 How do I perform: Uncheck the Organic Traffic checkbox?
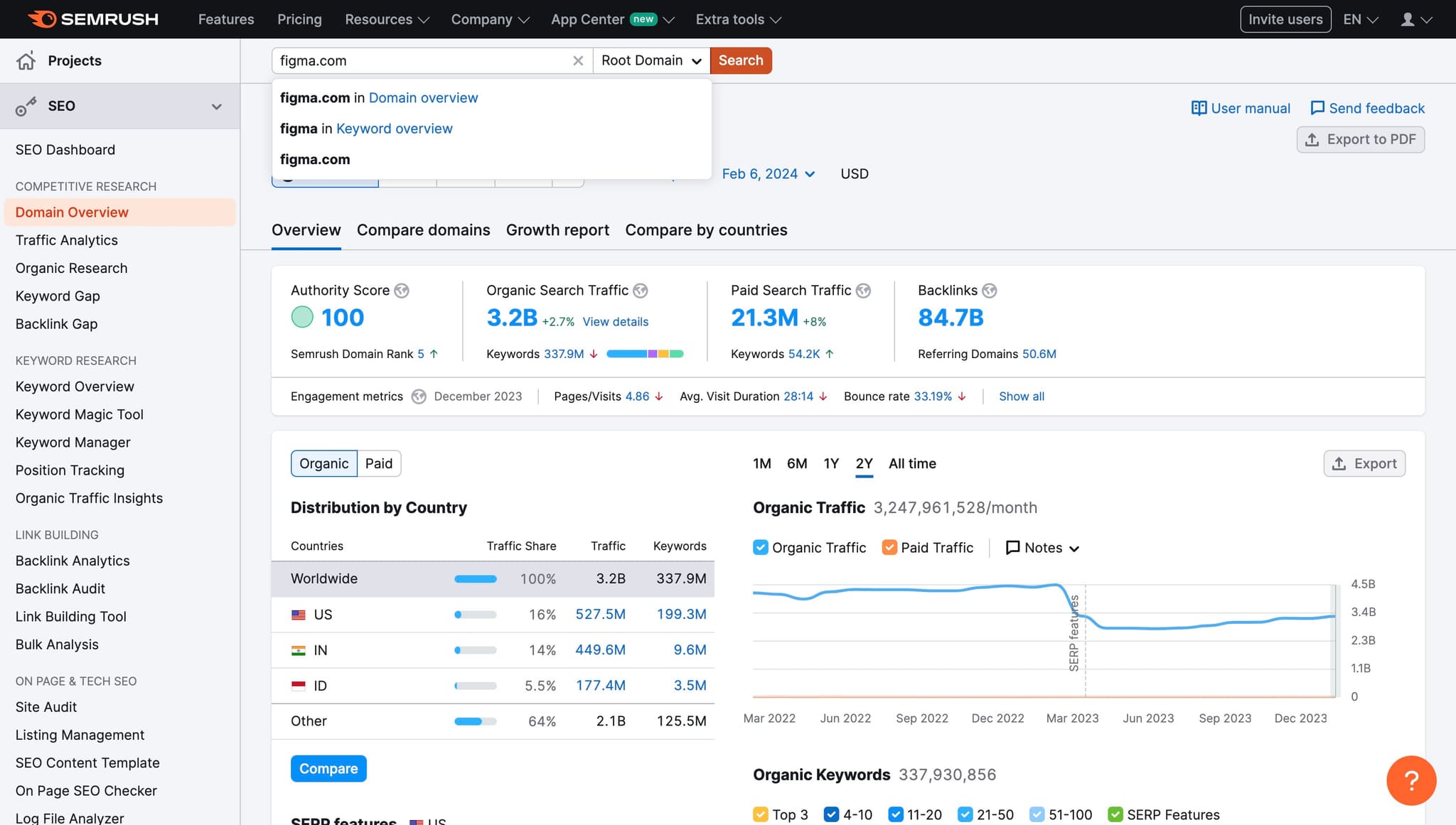click(x=760, y=547)
